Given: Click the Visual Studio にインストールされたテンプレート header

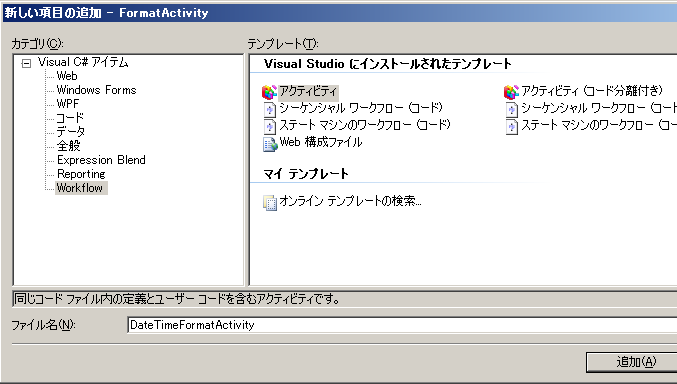Looking at the screenshot, I should click(388, 64).
